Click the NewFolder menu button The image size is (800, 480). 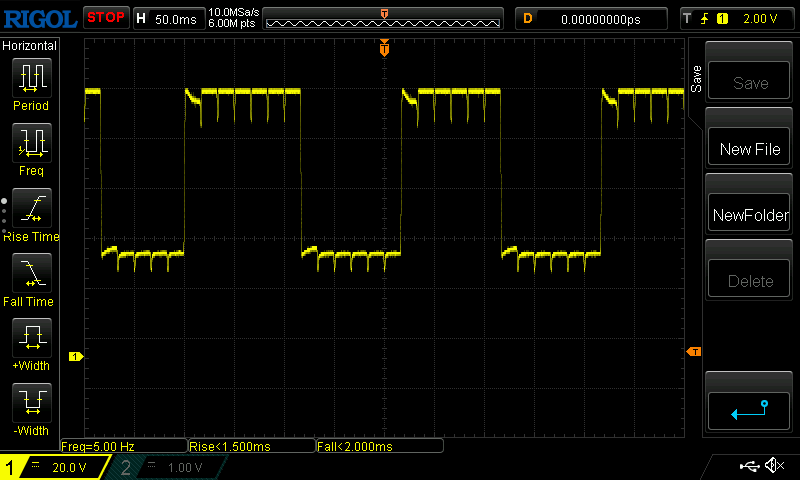750,215
